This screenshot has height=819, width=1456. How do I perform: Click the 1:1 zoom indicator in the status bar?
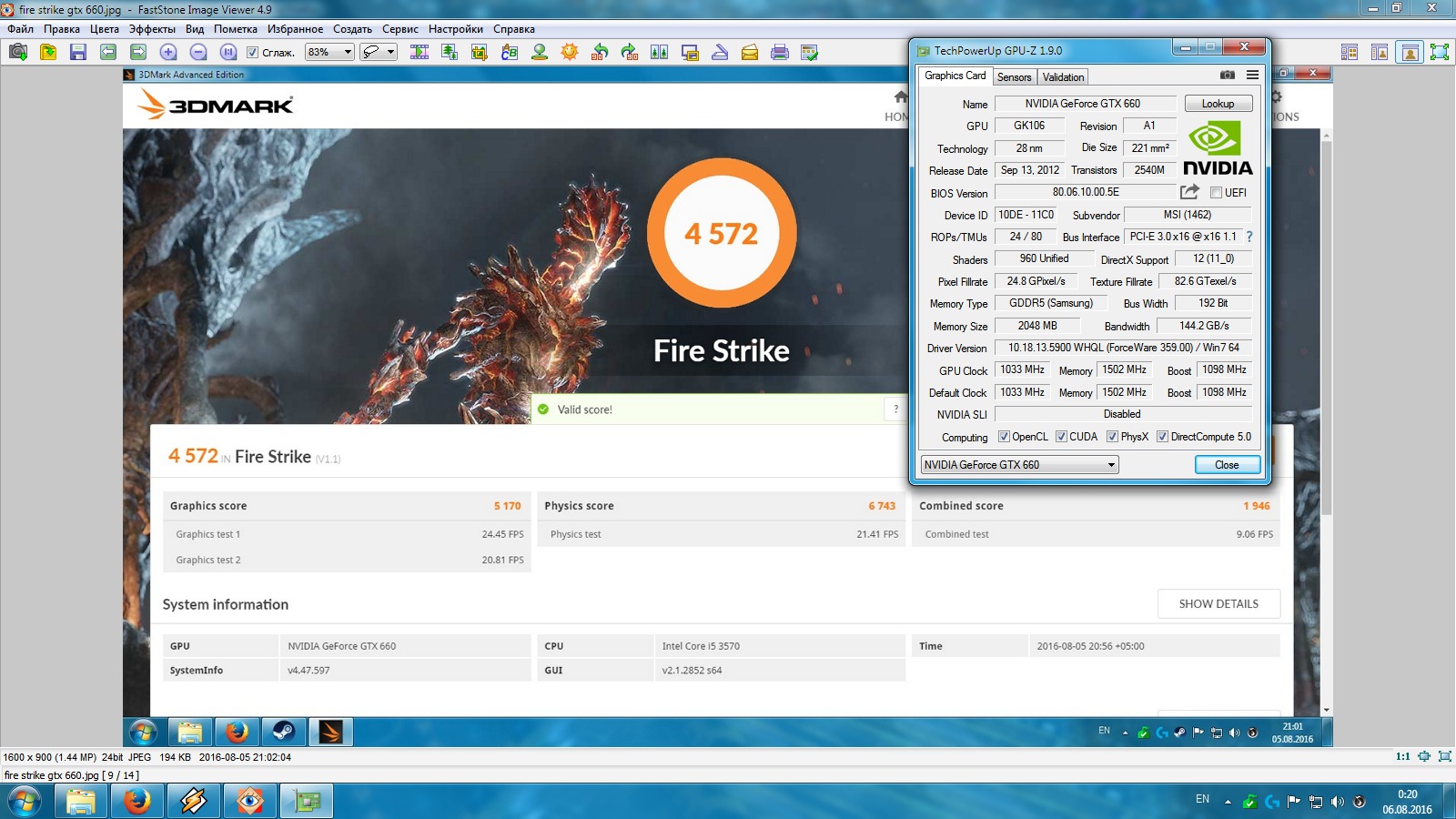(1402, 756)
